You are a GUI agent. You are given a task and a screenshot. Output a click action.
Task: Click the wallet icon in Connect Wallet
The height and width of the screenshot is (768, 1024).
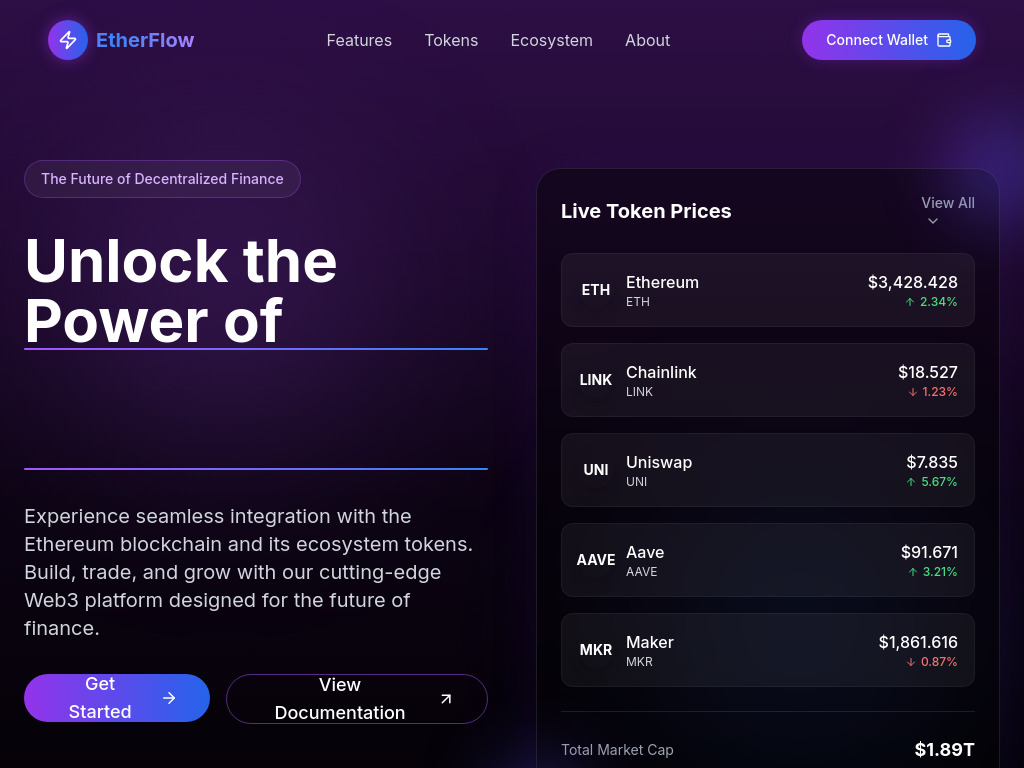944,40
